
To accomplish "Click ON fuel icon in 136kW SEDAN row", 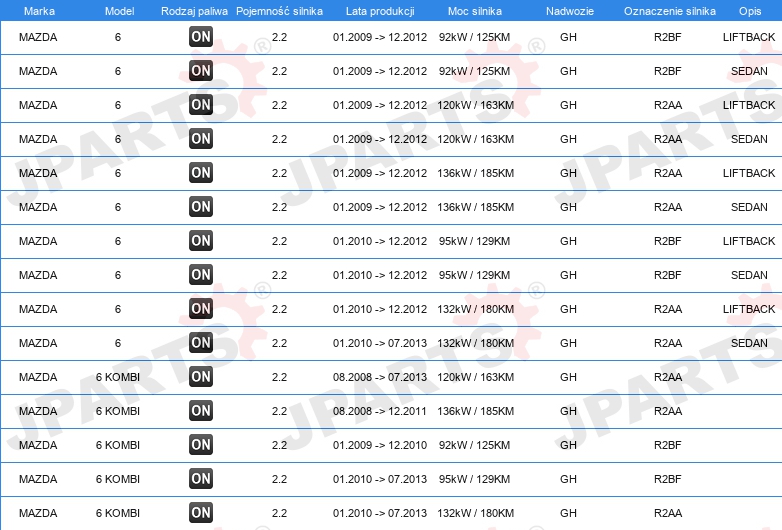I will click(x=201, y=206).
